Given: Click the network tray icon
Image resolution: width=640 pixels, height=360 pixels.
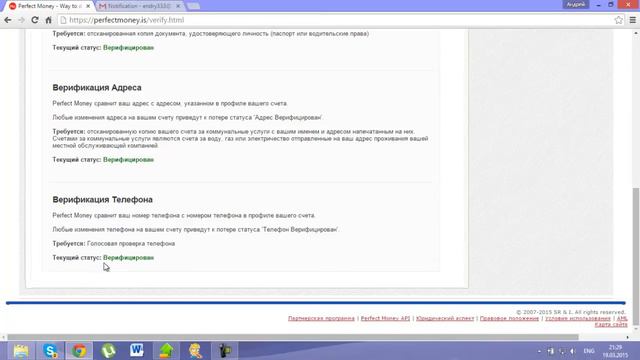Looking at the screenshot, I should pyautogui.click(x=562, y=351).
